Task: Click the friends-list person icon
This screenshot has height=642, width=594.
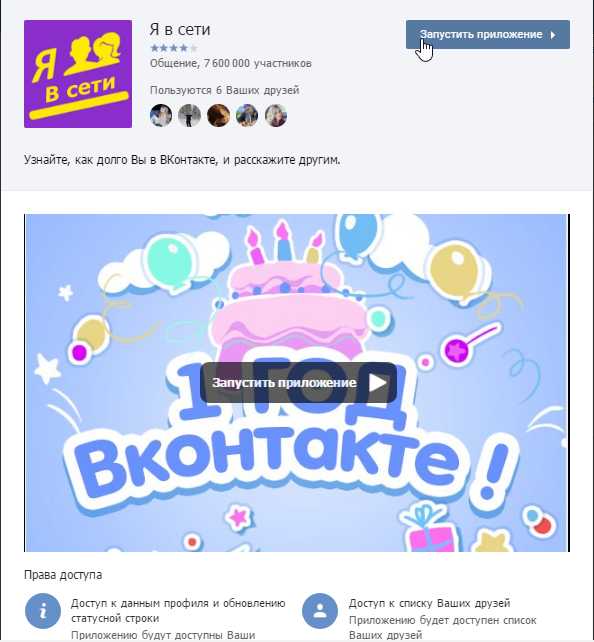Action: (320, 611)
